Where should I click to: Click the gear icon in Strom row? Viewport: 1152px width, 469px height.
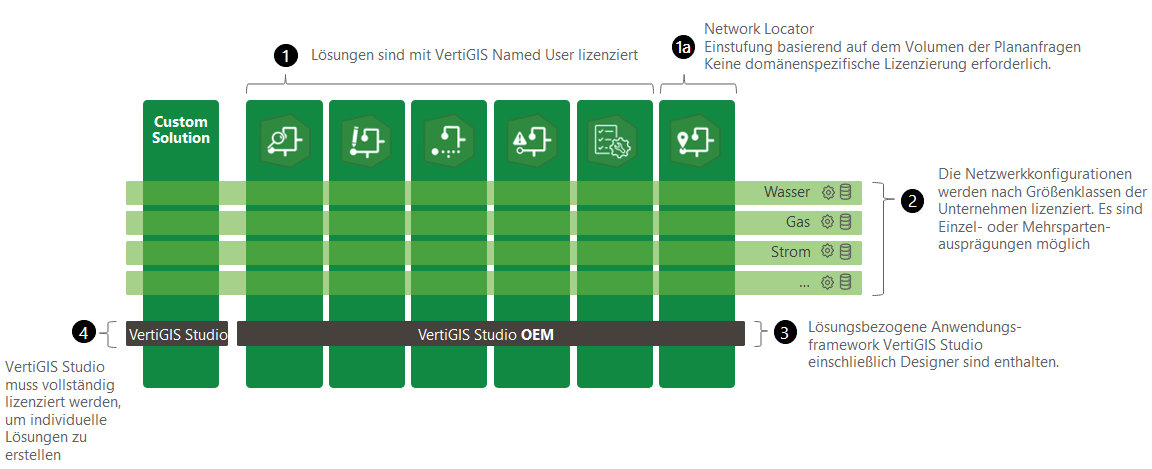point(828,252)
